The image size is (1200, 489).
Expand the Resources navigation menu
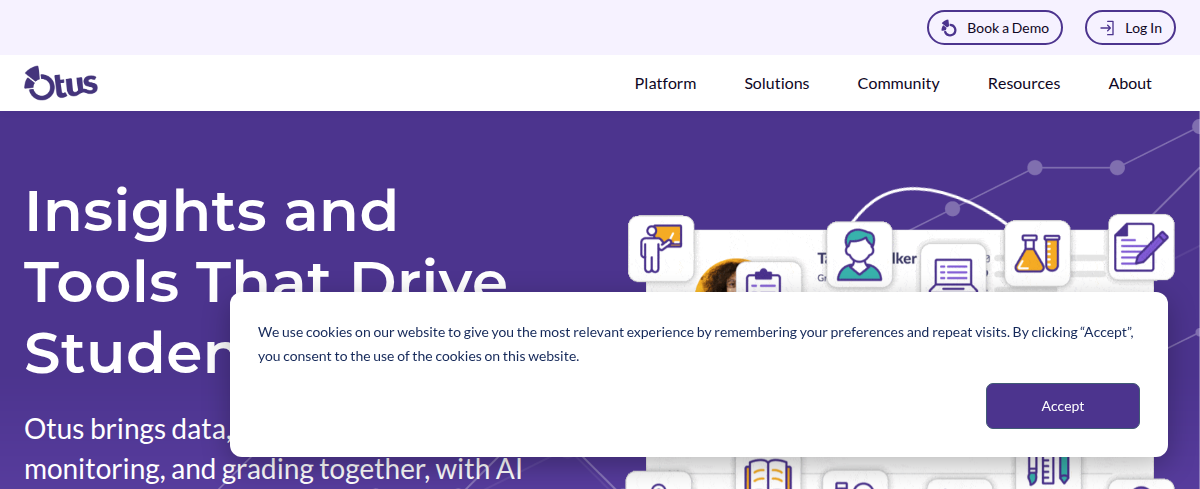click(x=1023, y=84)
